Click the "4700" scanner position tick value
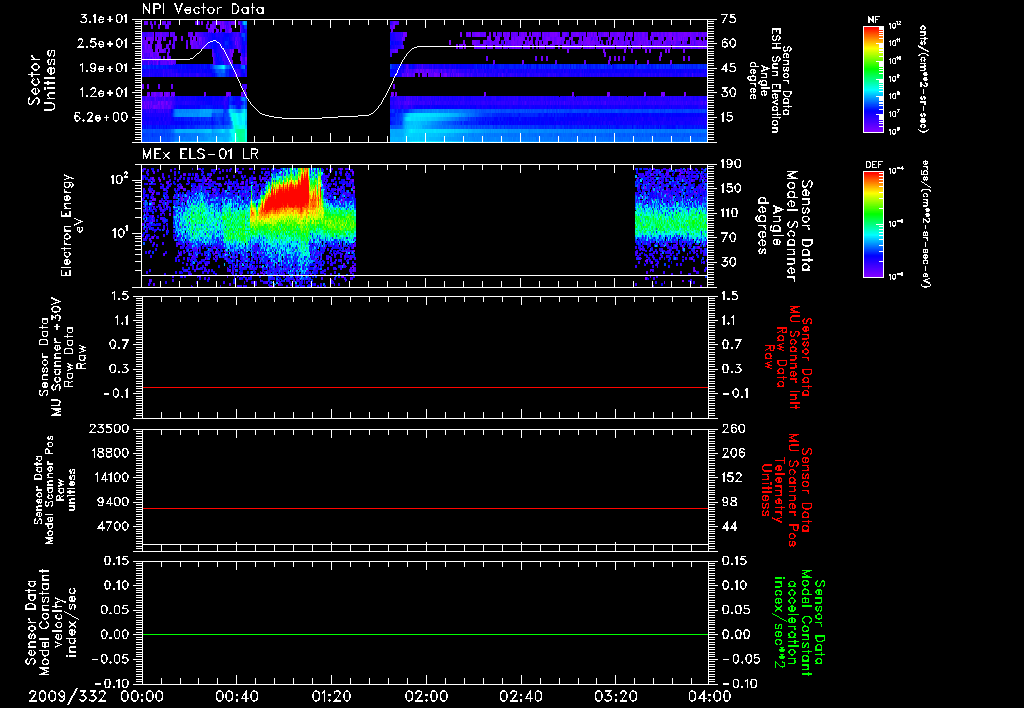Screen dimensions: 1024x708 (114, 526)
